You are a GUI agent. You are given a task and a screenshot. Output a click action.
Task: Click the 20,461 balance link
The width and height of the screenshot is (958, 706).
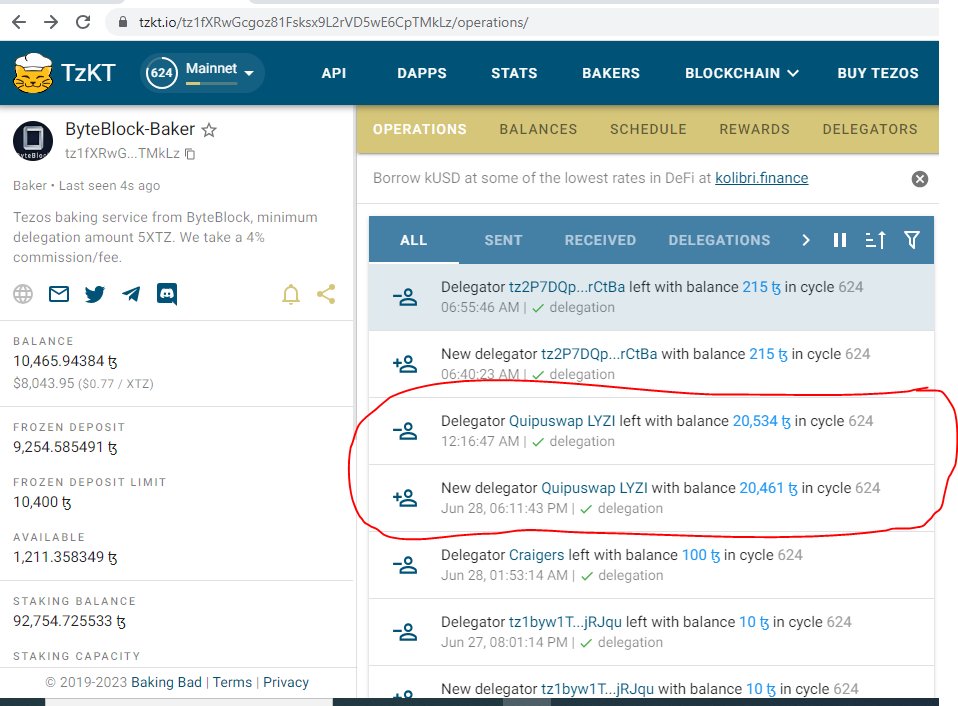click(768, 489)
